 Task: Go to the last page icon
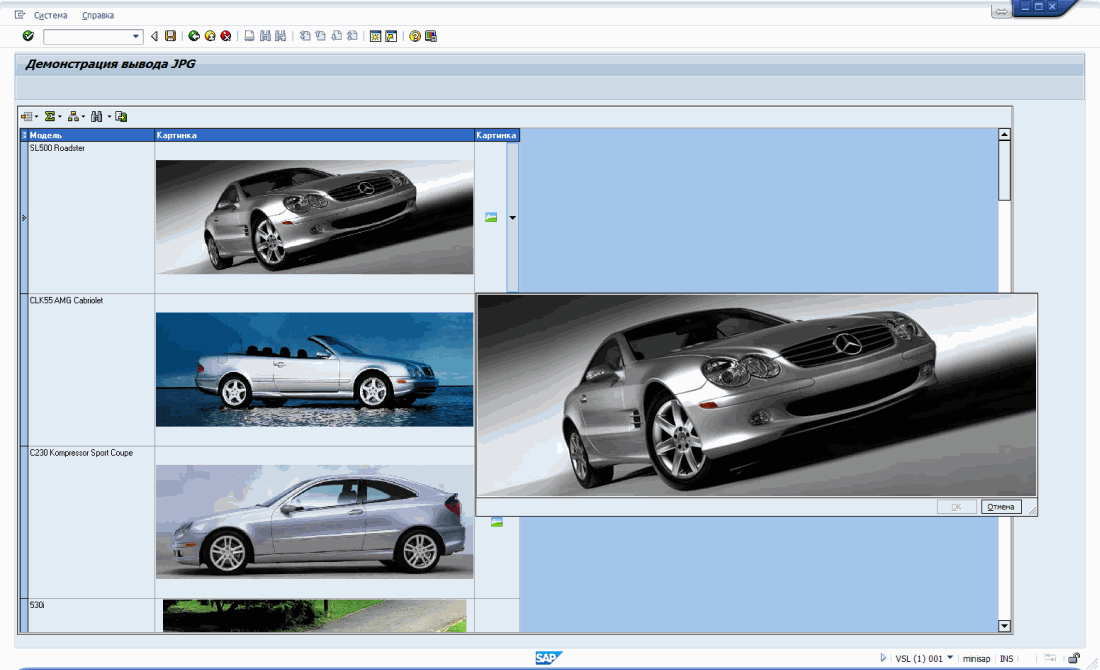tap(352, 36)
